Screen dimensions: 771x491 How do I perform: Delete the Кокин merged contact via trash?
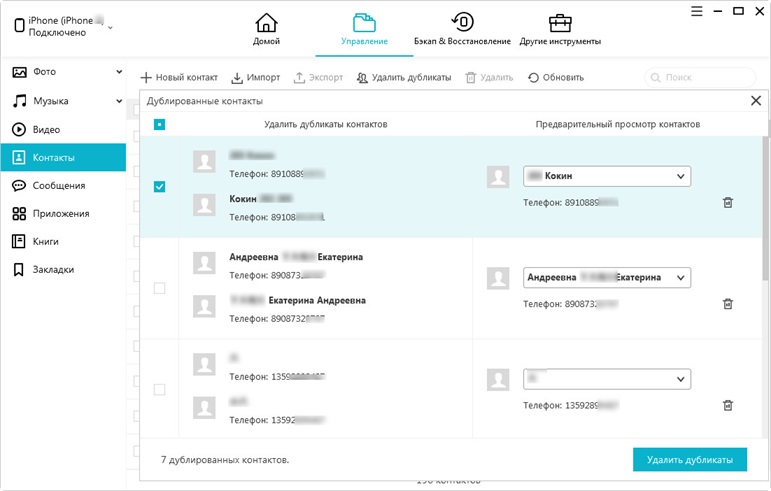(728, 202)
